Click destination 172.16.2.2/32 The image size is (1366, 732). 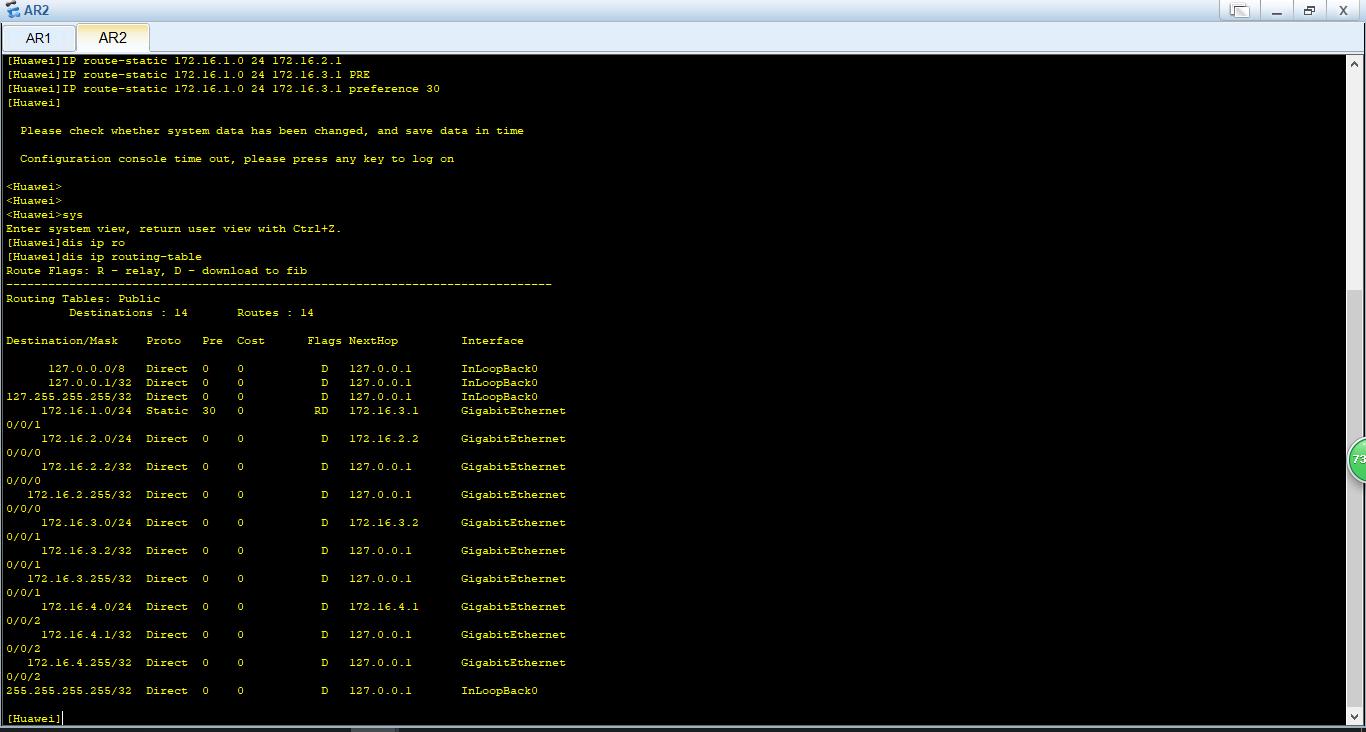point(86,467)
